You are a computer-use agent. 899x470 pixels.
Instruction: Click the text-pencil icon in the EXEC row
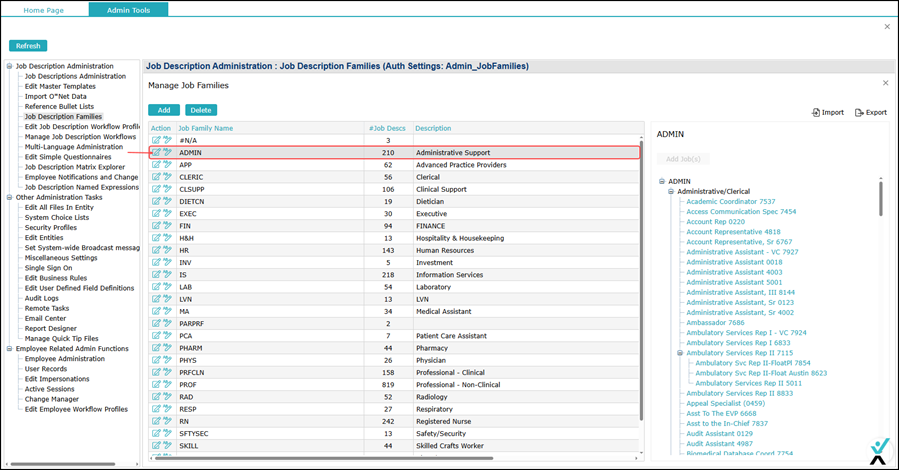(167, 213)
